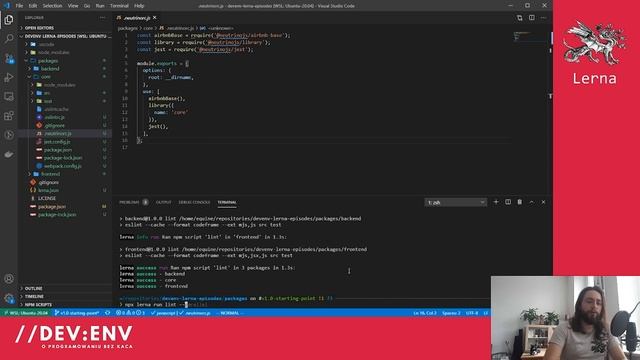Expand the test folder under core
Viewport: 640px width, 360px height.
[x=48, y=101]
